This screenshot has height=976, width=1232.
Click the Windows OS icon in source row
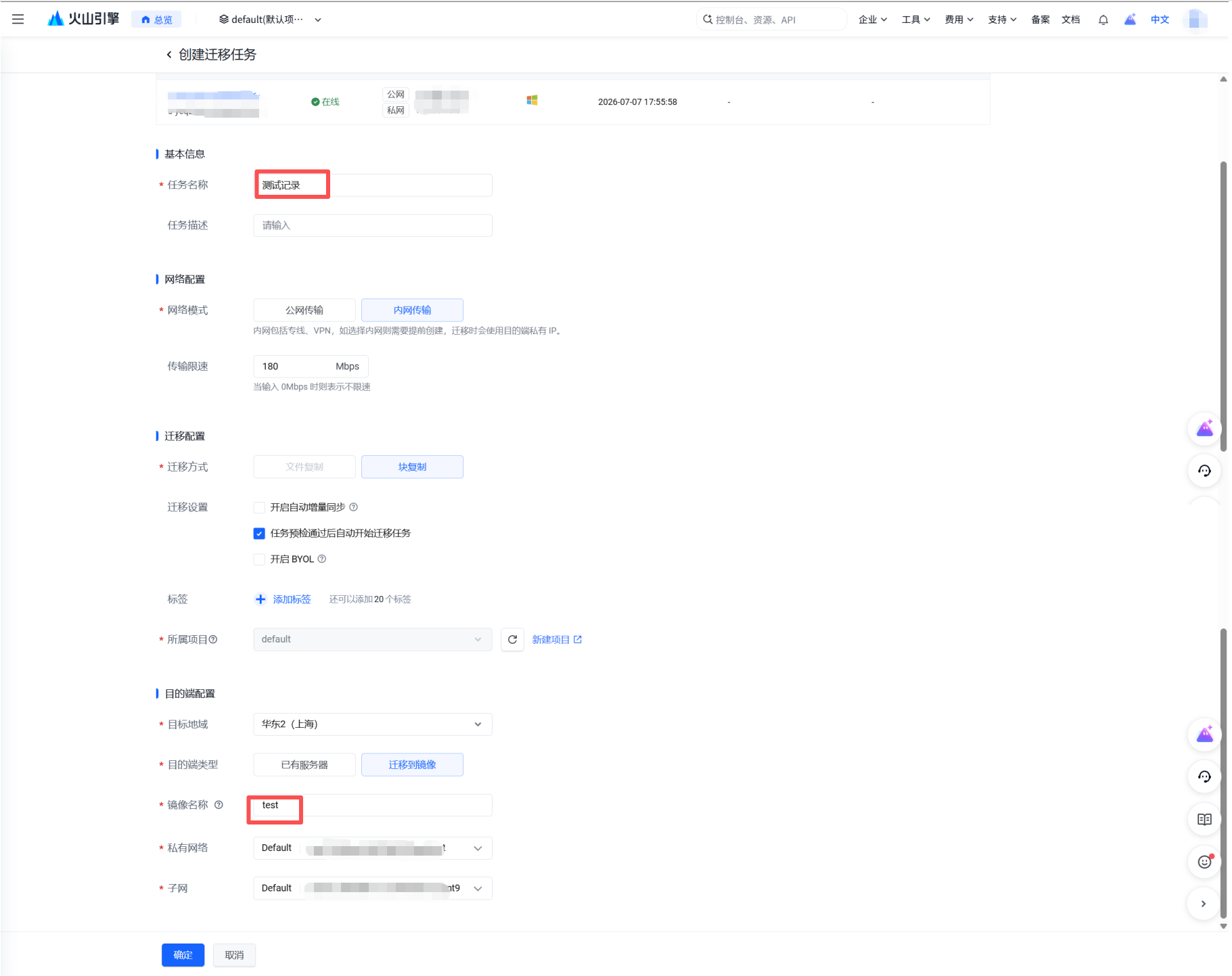pyautogui.click(x=532, y=100)
